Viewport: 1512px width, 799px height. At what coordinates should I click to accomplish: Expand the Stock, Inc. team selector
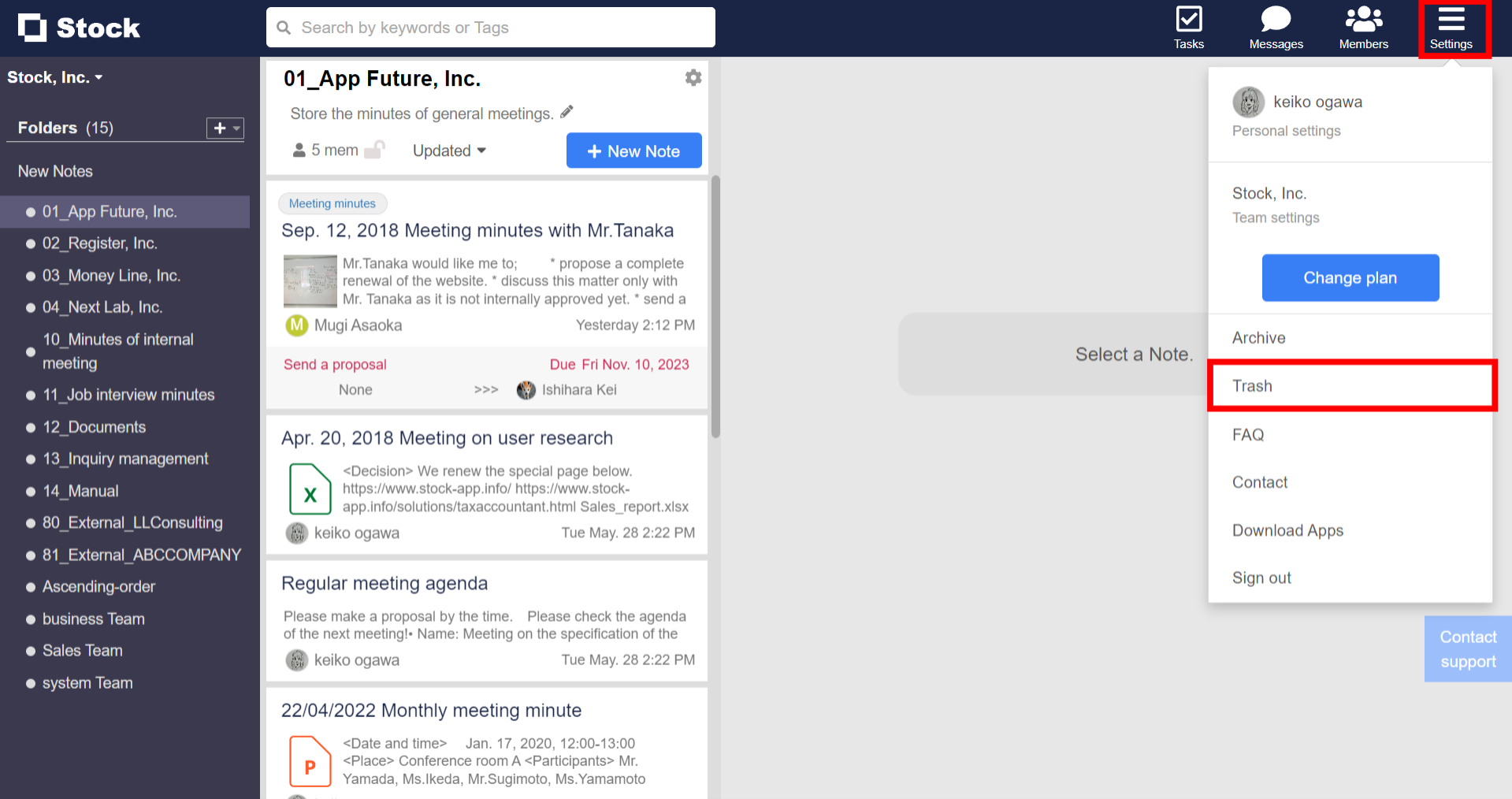click(x=55, y=76)
